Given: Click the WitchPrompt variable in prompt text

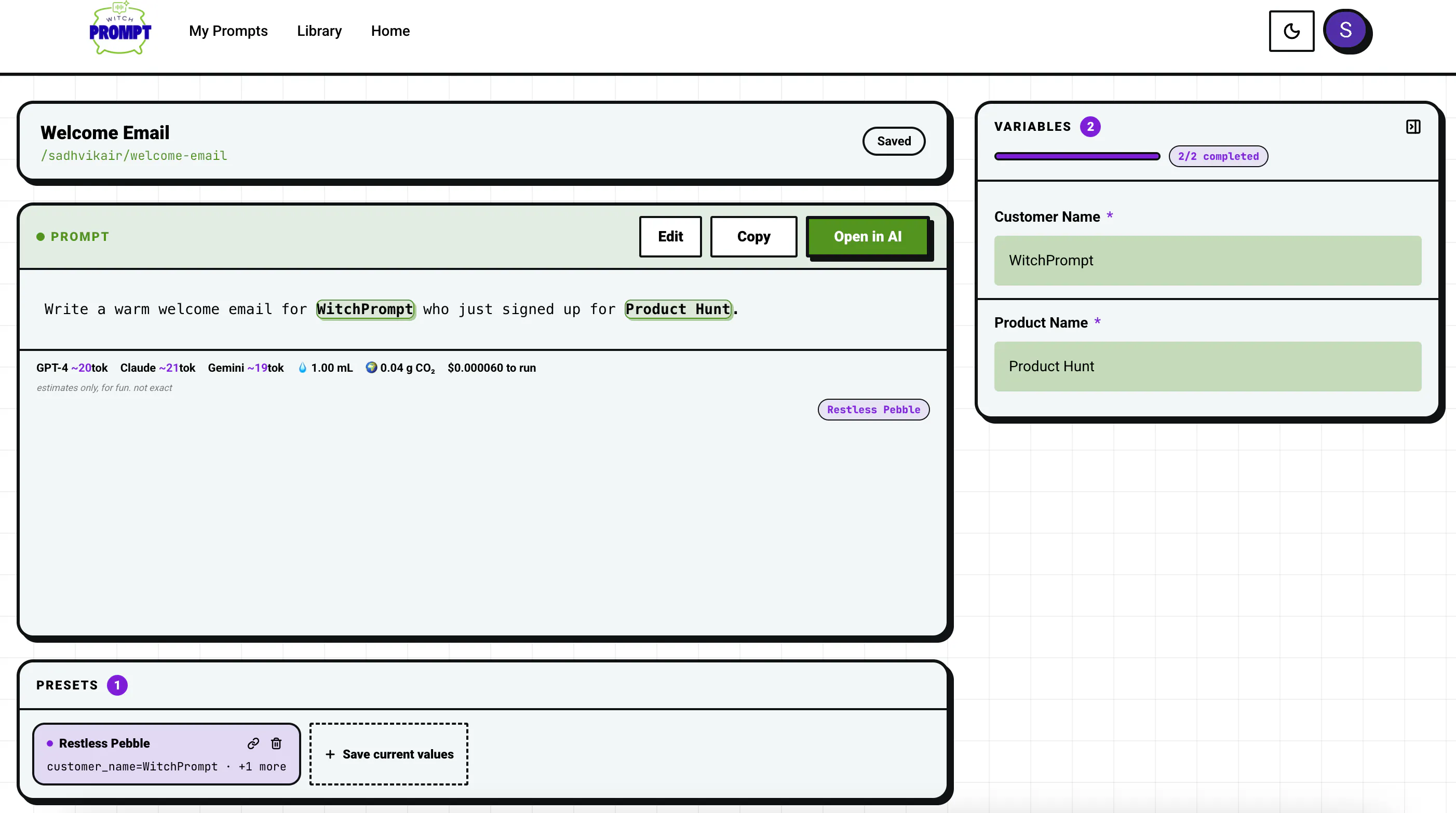Looking at the screenshot, I should click(x=365, y=309).
